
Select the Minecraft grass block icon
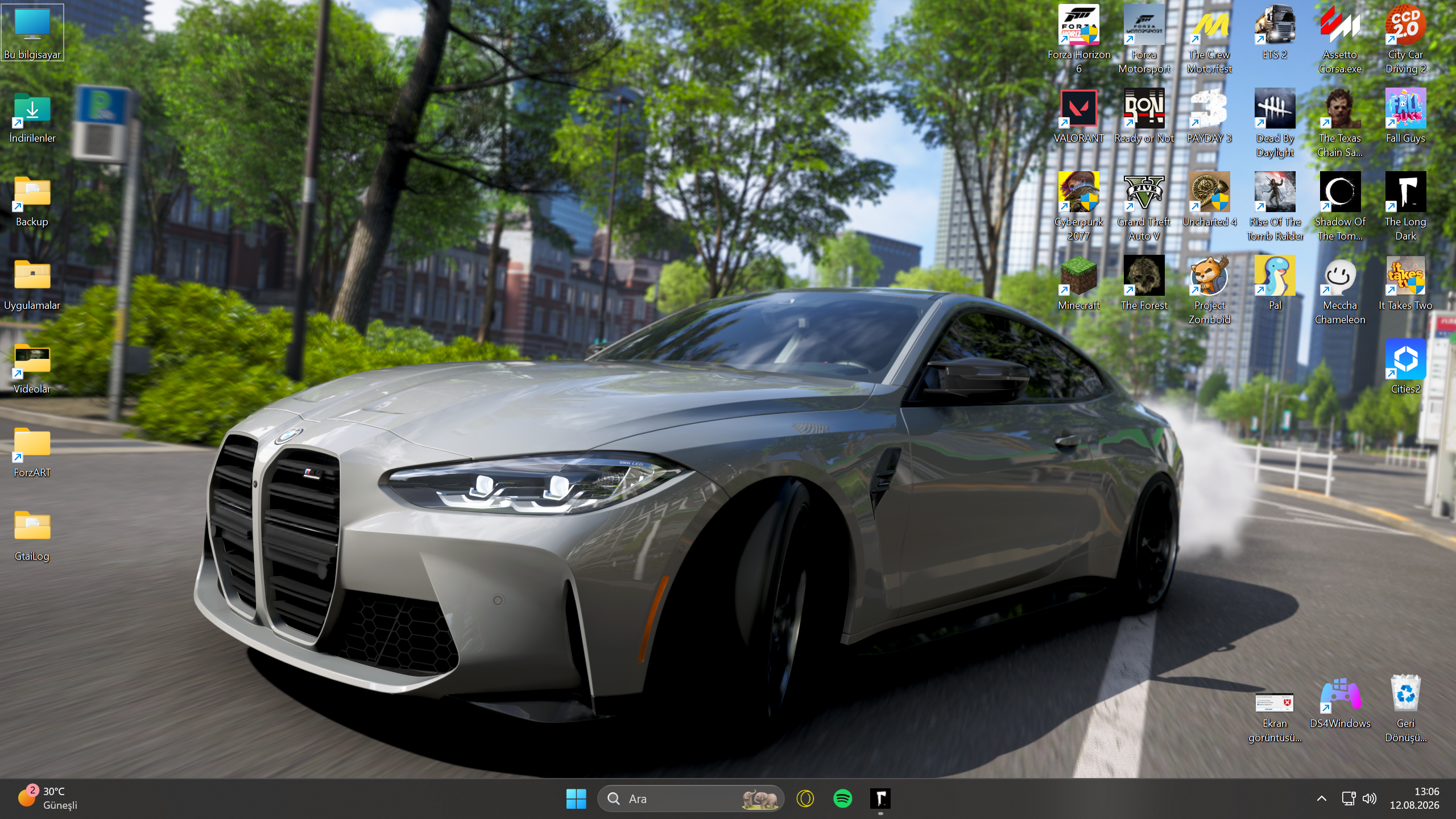[x=1079, y=283]
